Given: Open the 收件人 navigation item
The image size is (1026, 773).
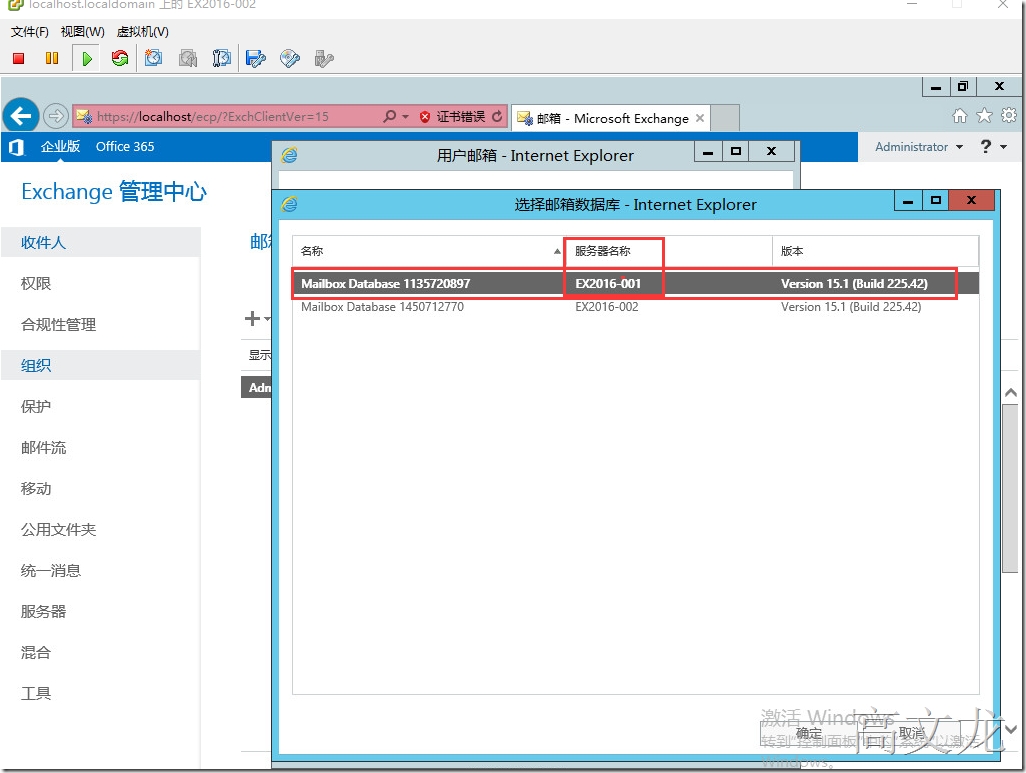Looking at the screenshot, I should click(x=101, y=242).
